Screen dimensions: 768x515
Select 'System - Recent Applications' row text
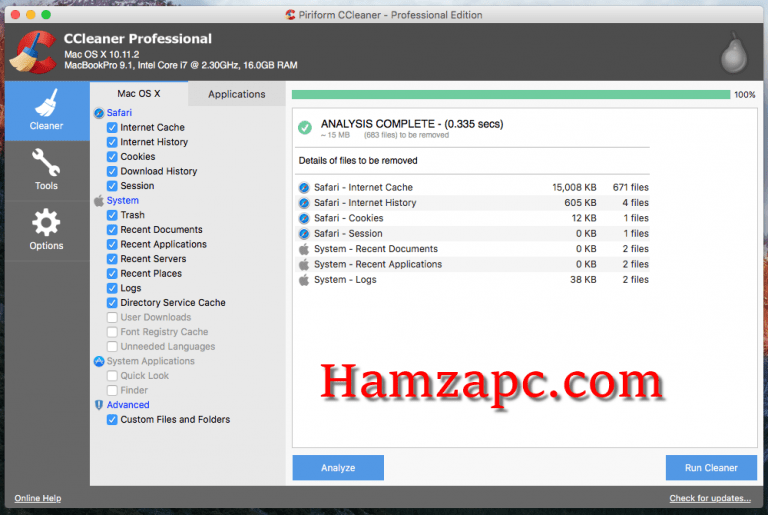(x=378, y=265)
